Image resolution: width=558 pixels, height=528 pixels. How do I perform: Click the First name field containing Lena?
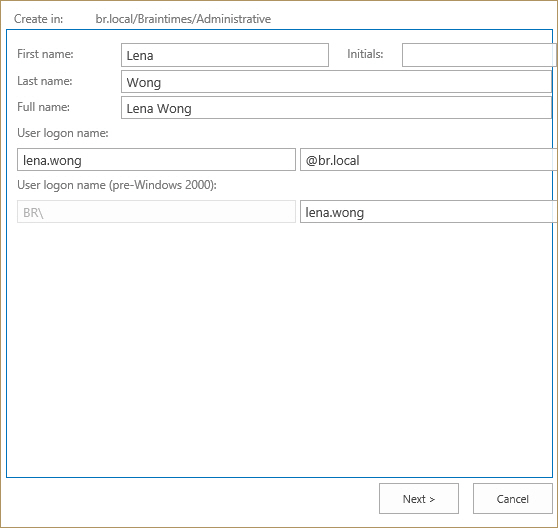pyautogui.click(x=225, y=55)
